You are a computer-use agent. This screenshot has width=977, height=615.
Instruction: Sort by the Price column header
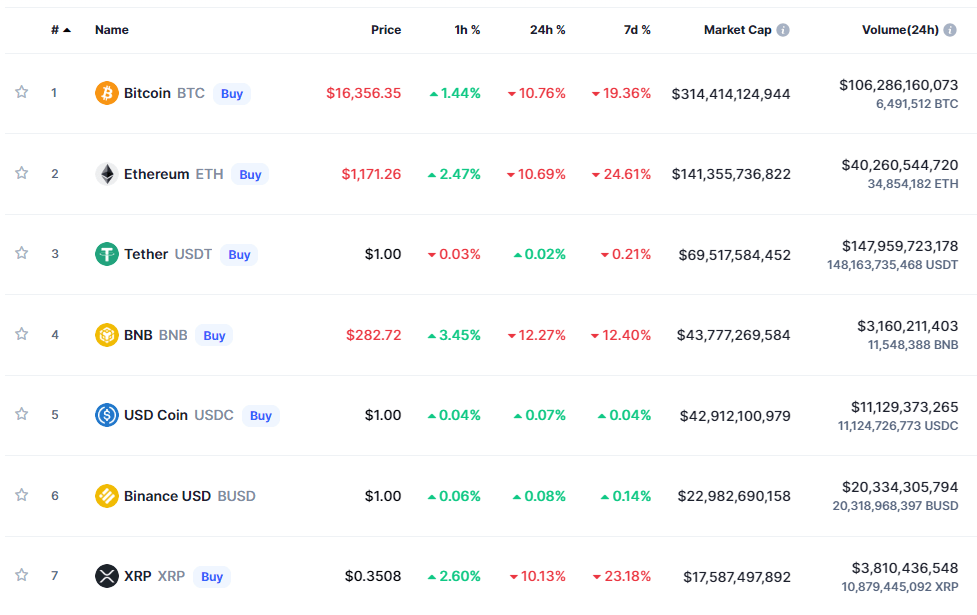click(x=386, y=30)
